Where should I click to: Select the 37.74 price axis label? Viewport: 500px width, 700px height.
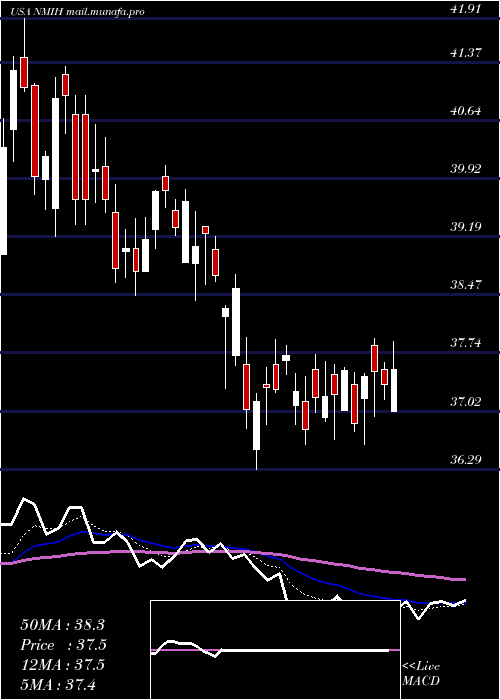466,343
